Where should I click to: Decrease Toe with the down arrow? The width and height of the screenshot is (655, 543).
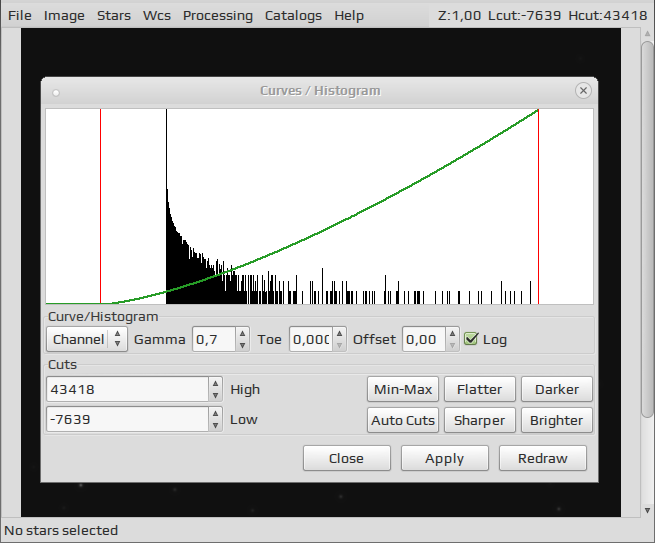tap(339, 345)
